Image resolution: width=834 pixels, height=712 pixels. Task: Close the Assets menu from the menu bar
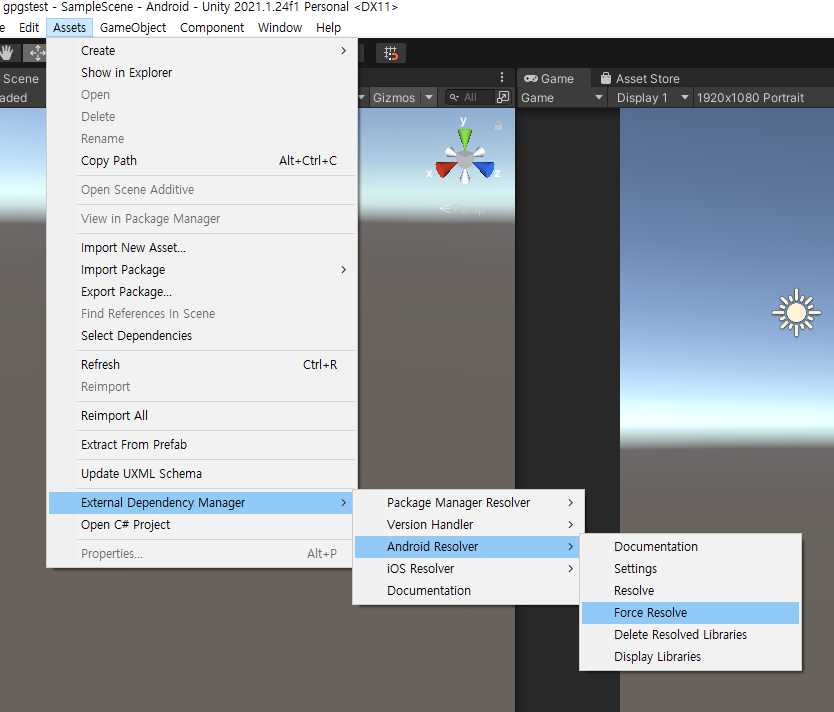69,28
